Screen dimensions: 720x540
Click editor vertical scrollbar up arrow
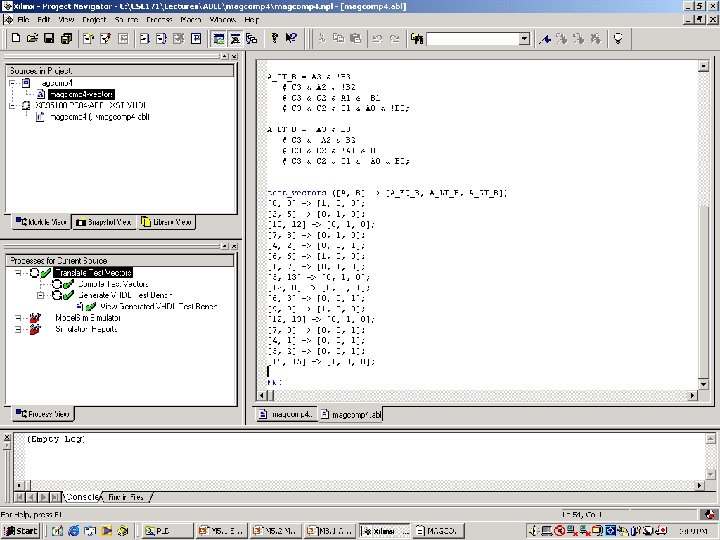(703, 66)
